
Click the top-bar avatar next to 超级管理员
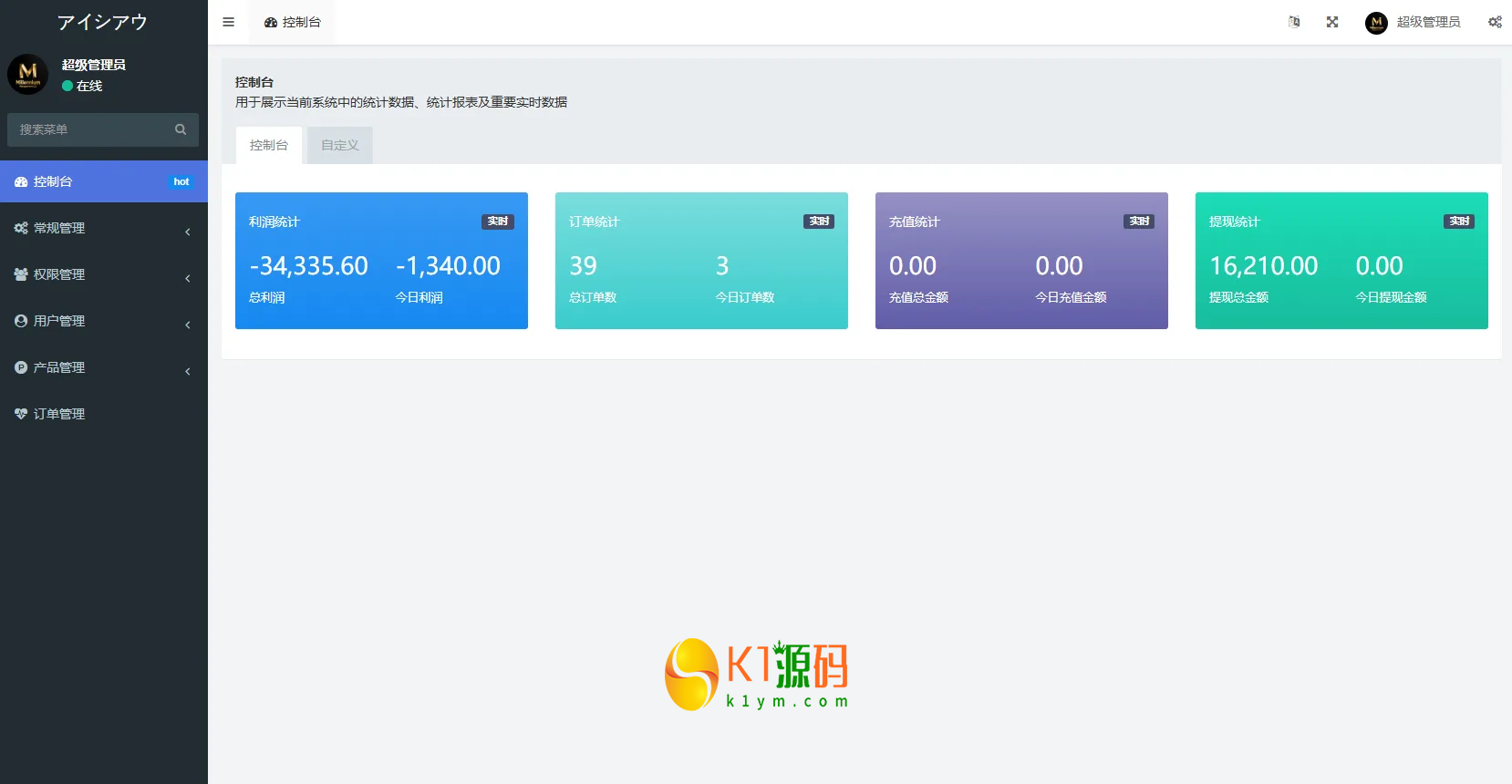[x=1376, y=23]
